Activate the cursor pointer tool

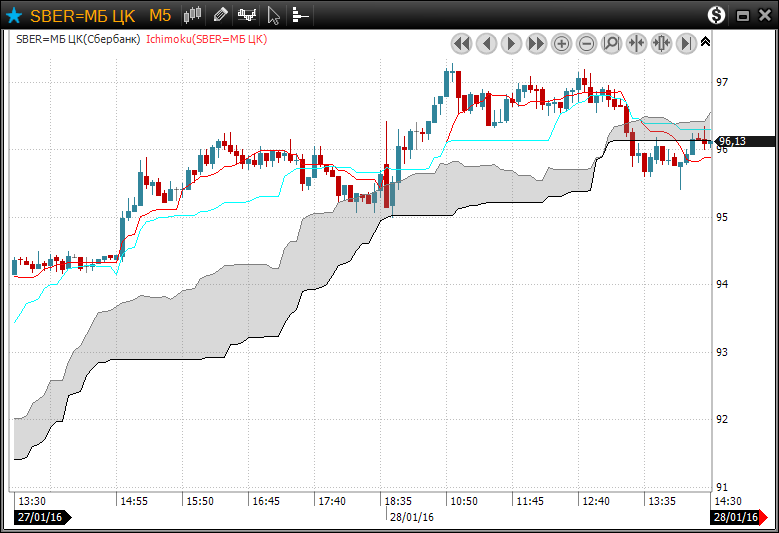pyautogui.click(x=274, y=15)
